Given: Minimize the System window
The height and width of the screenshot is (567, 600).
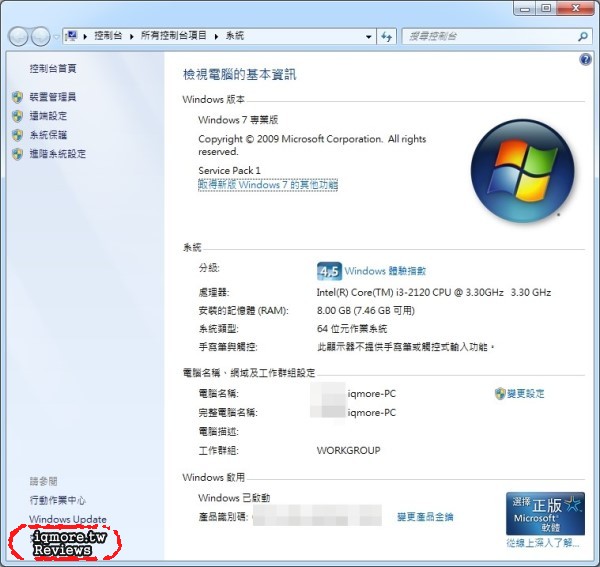Looking at the screenshot, I should 525,8.
